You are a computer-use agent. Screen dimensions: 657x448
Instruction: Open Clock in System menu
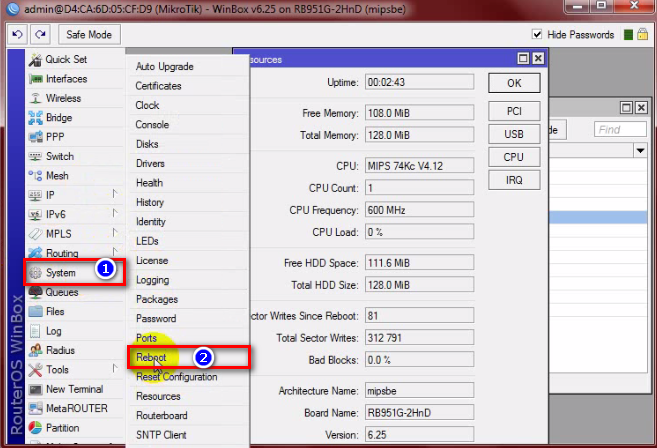pos(147,105)
